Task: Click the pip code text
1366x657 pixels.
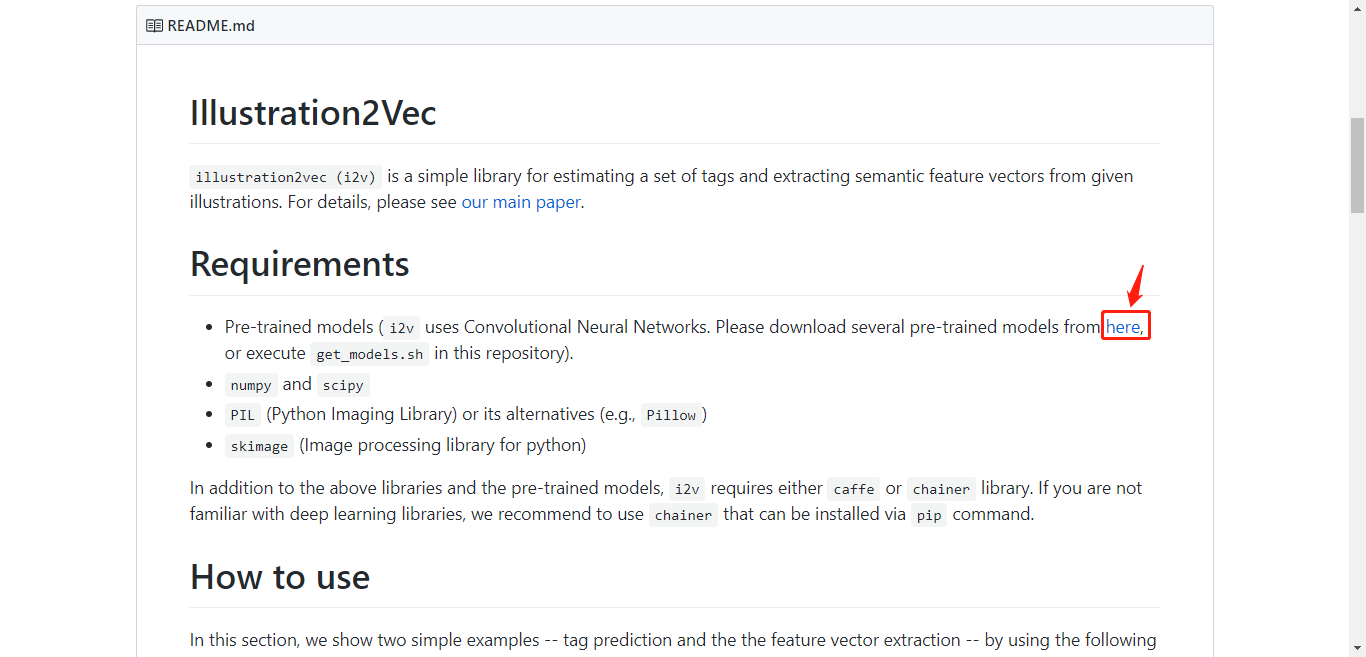Action: [930, 515]
